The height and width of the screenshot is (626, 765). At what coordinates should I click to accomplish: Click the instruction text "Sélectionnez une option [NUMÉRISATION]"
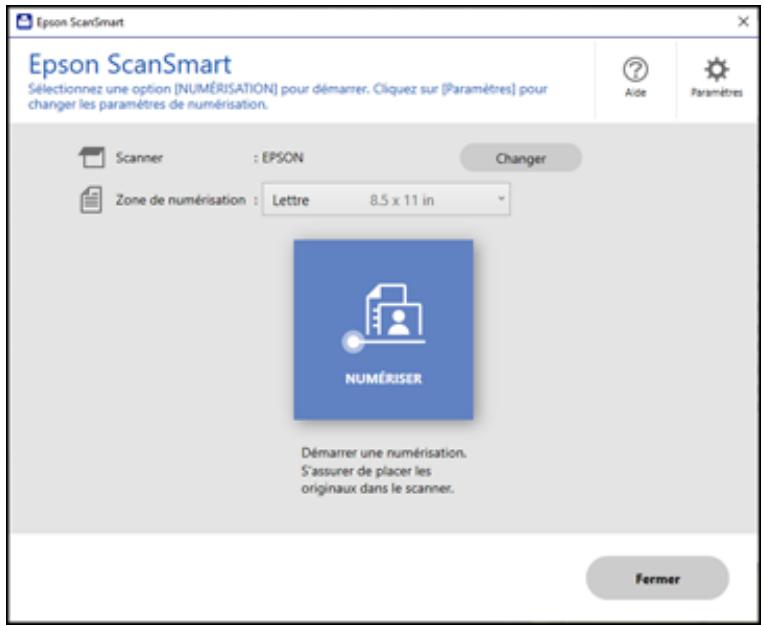tap(153, 89)
